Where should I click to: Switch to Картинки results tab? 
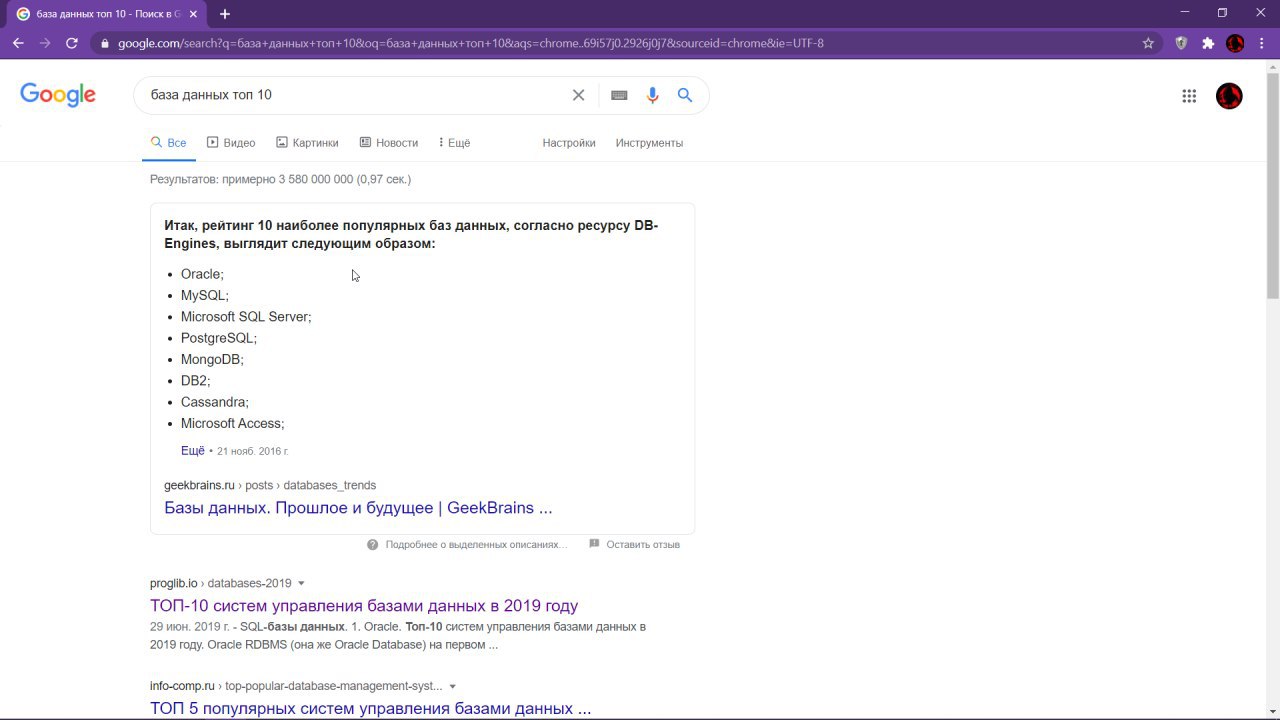pyautogui.click(x=307, y=143)
